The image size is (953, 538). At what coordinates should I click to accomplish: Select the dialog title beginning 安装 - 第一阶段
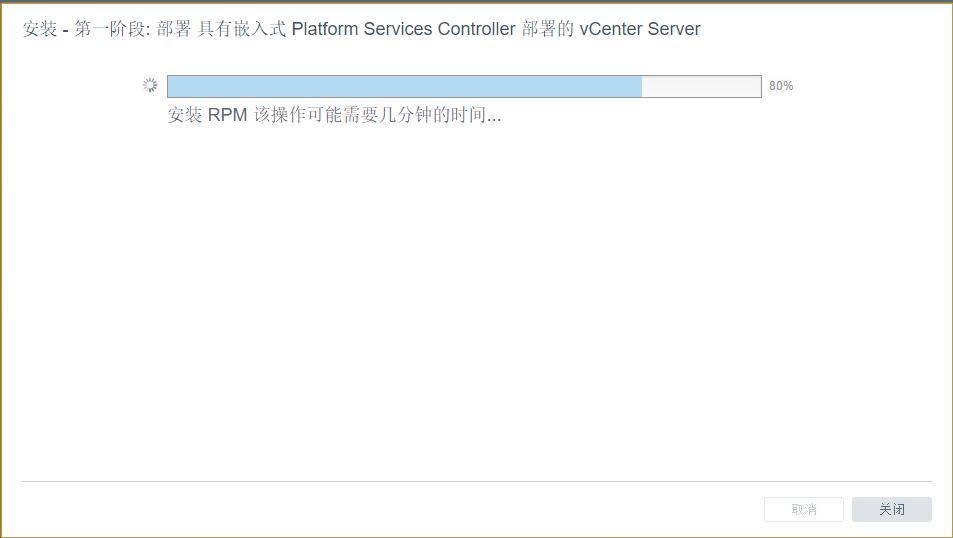(362, 29)
